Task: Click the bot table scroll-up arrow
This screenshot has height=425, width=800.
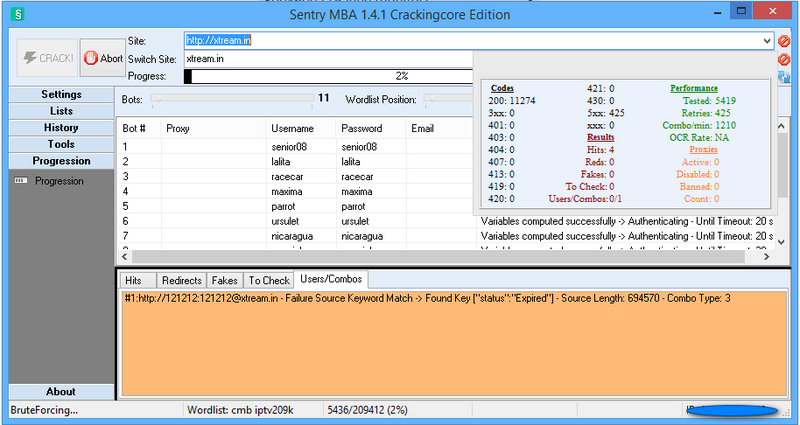Action: click(x=781, y=126)
